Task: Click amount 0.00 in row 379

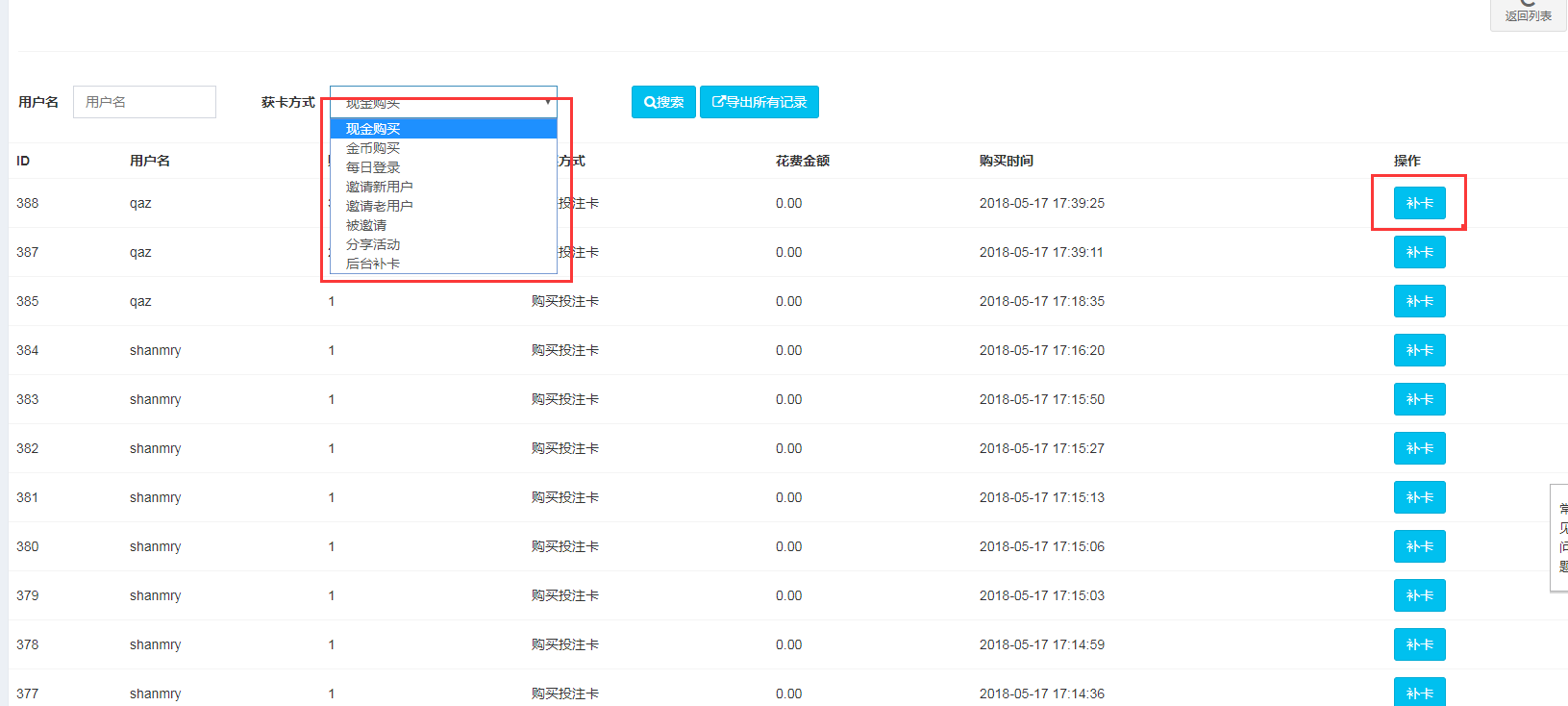Action: coord(789,595)
